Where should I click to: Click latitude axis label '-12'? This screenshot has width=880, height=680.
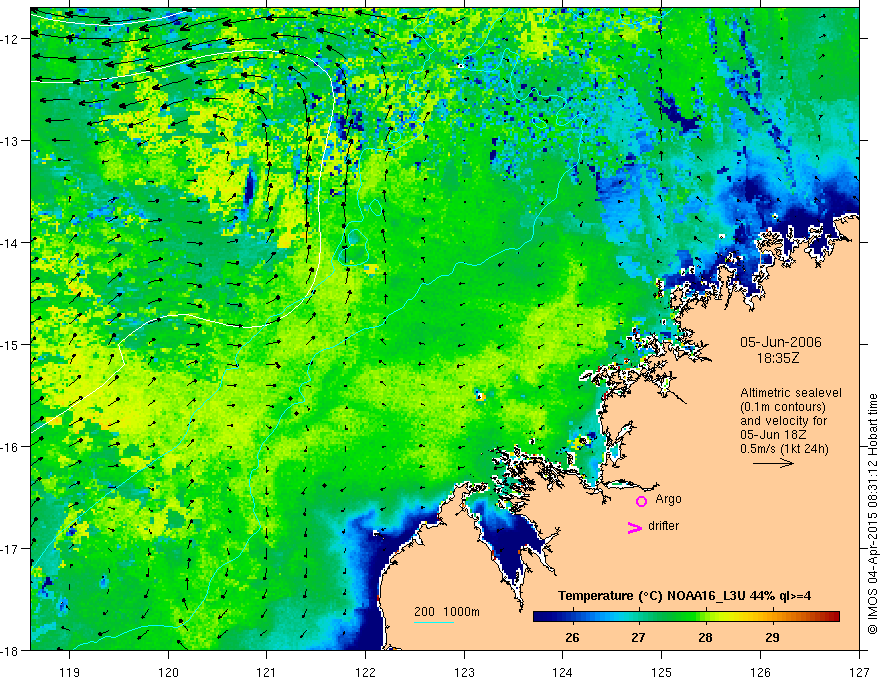tap(12, 39)
